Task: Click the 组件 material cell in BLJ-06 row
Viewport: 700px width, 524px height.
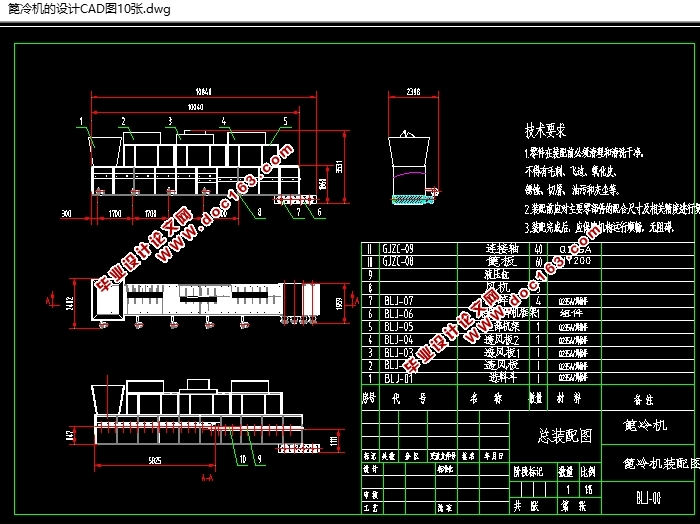Action: 571,313
